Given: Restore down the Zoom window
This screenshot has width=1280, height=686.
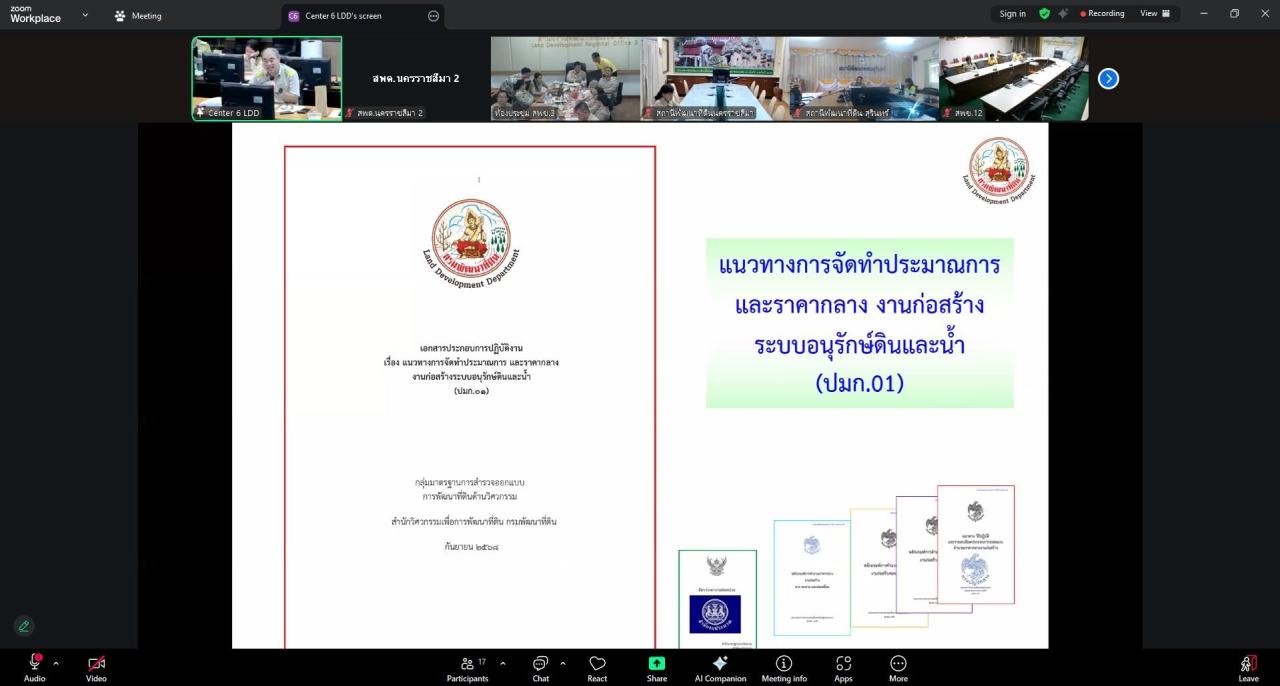Looking at the screenshot, I should [x=1234, y=14].
